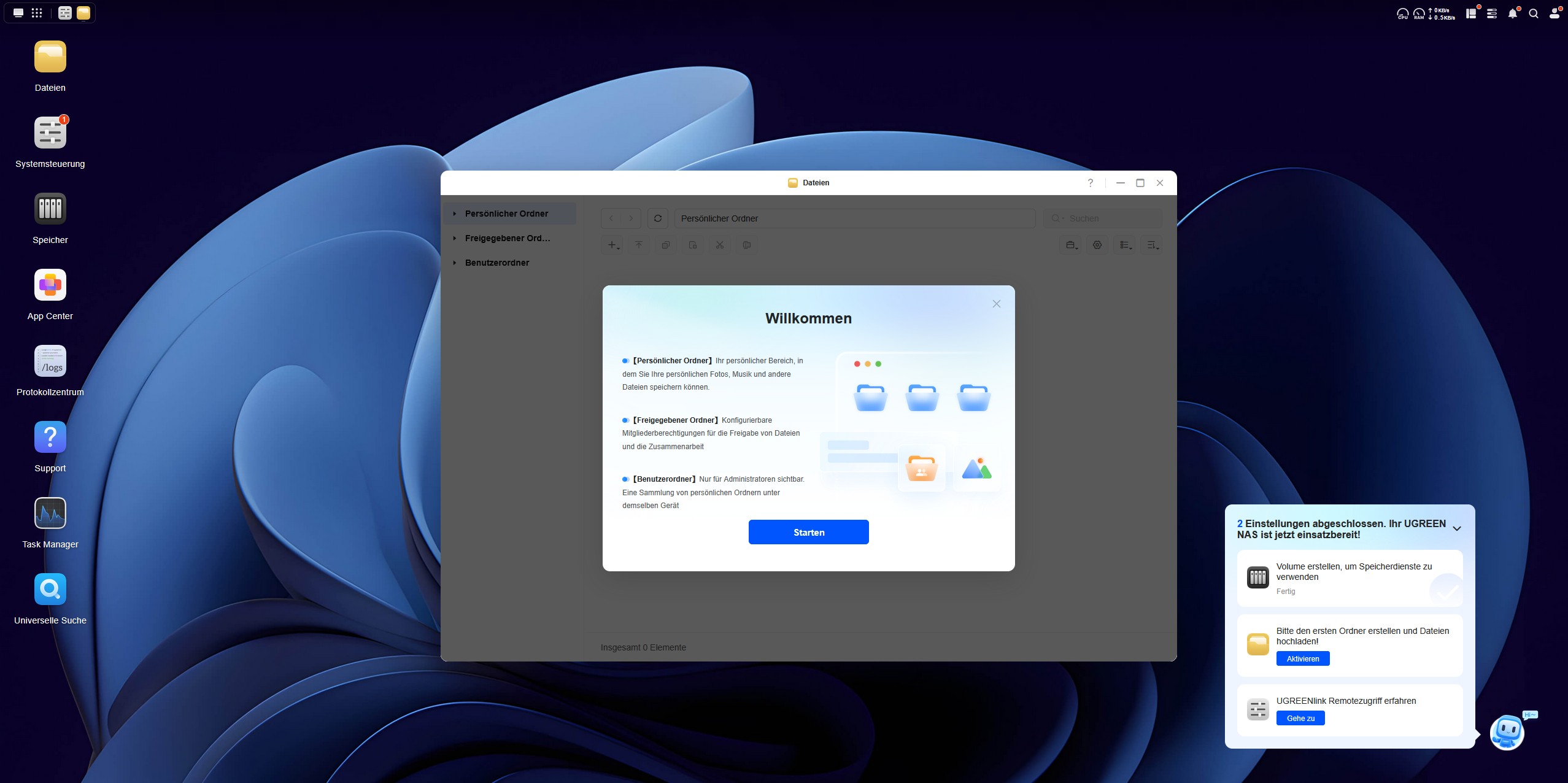Launch Protokollzentrum logs app

[x=50, y=361]
